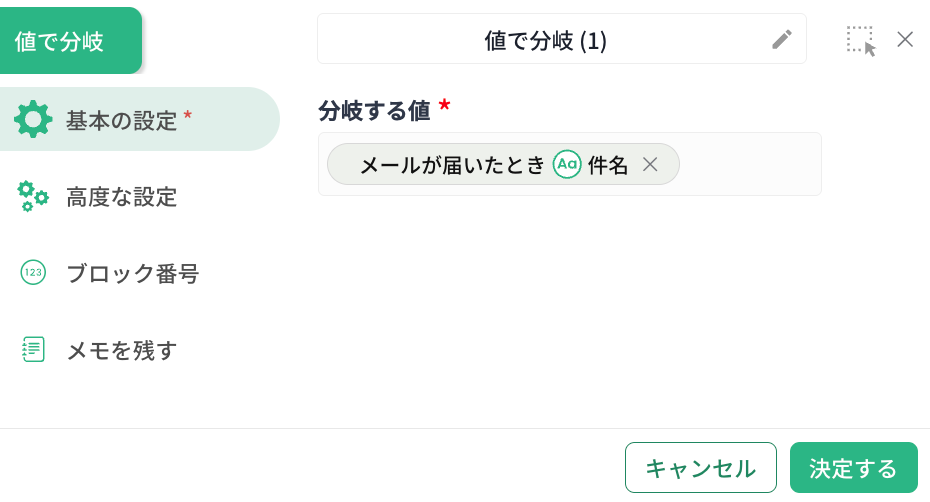
Task: Close the 値で分岐 settings dialog
Action: (905, 40)
